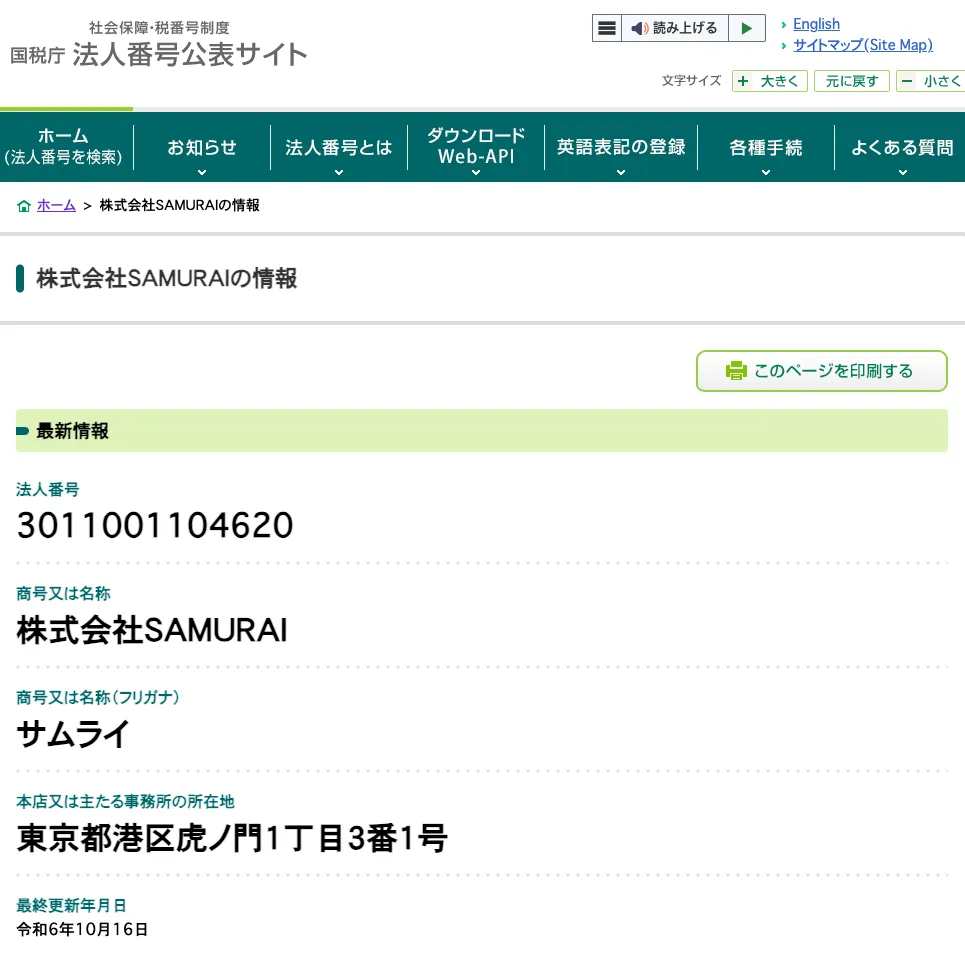
Task: Open よくある質問 navigation menu
Action: coord(902,148)
